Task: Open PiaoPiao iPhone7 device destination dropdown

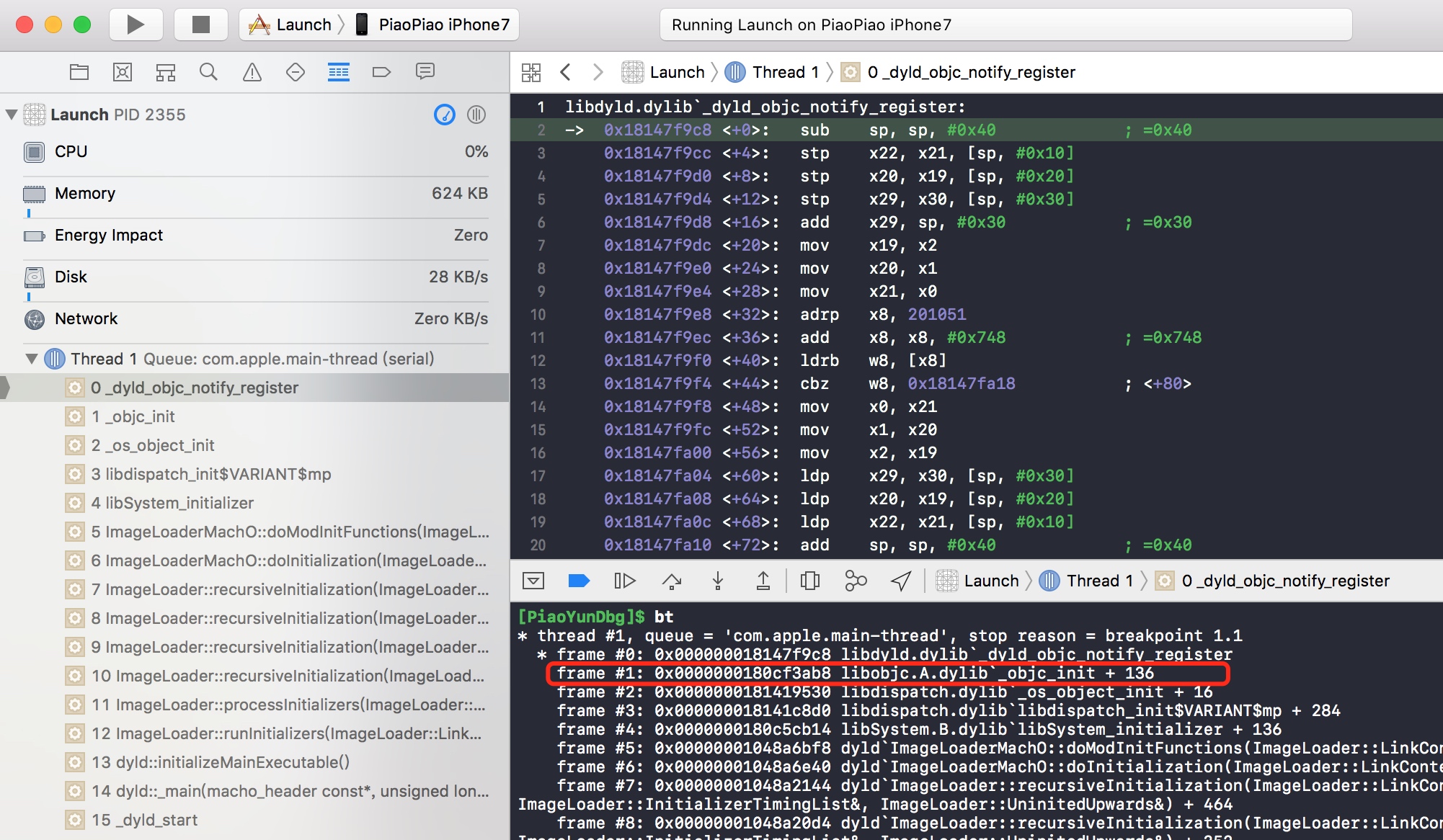Action: click(435, 24)
